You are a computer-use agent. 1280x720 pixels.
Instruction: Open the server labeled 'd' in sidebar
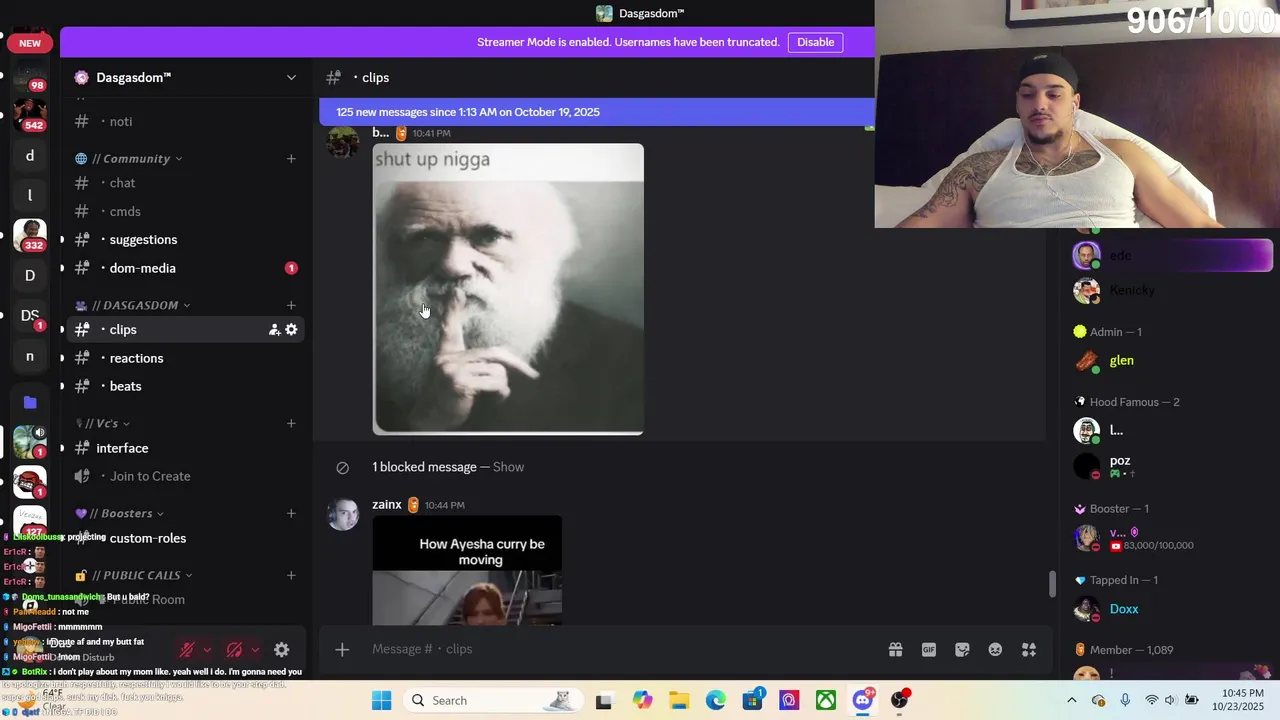(29, 155)
